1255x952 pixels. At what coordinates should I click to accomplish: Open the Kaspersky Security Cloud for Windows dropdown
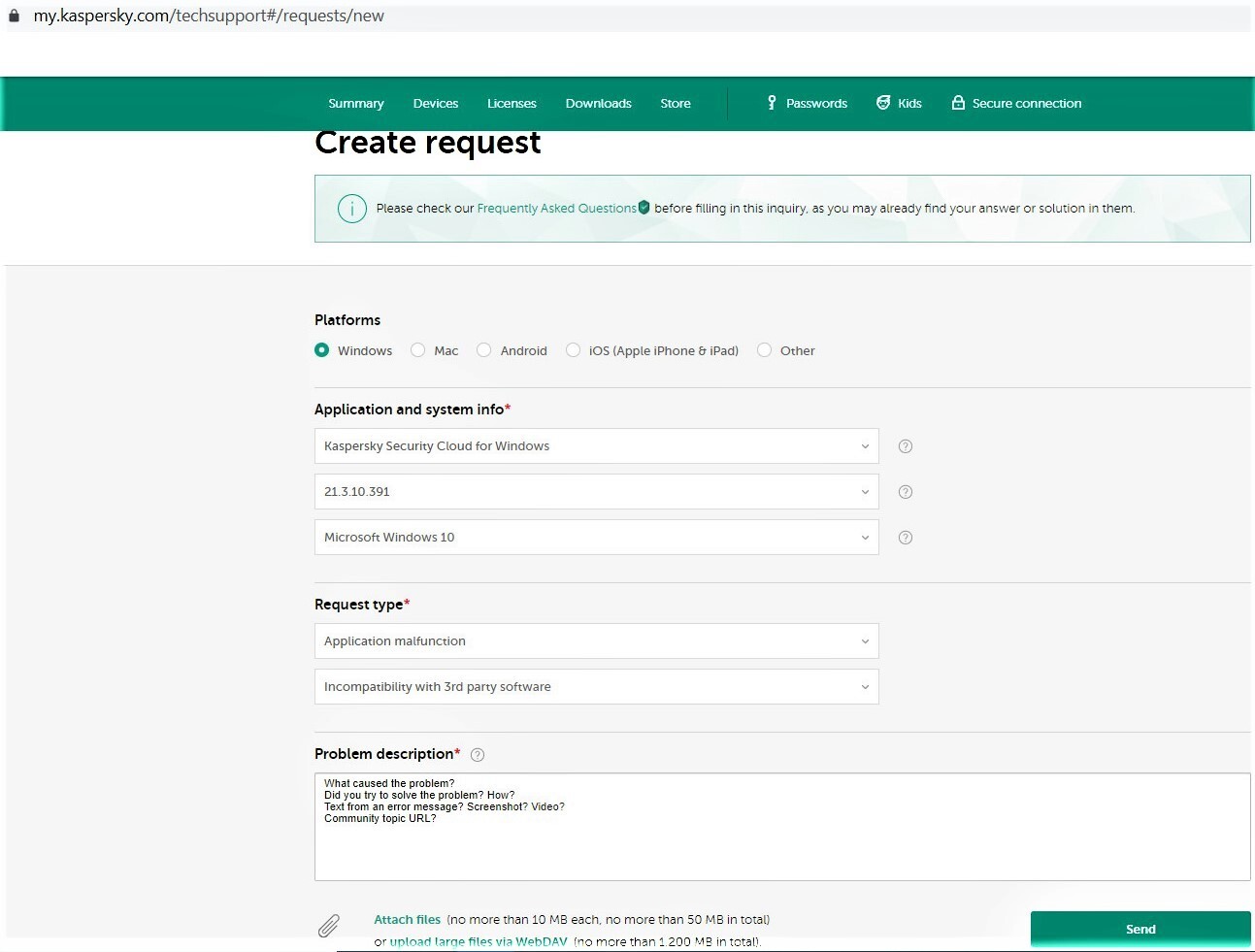[x=596, y=446]
